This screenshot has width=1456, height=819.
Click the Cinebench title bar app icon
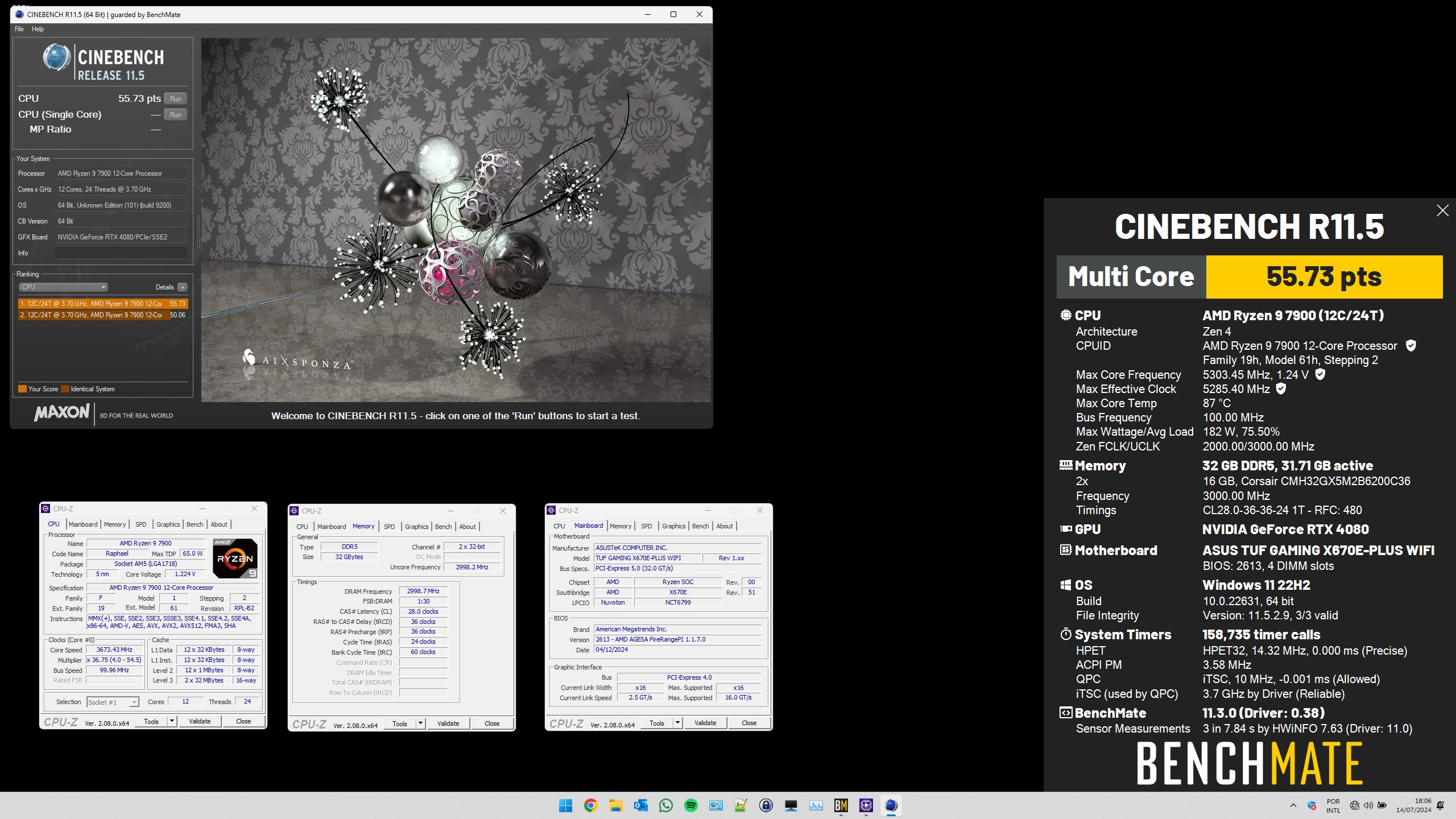[19, 14]
